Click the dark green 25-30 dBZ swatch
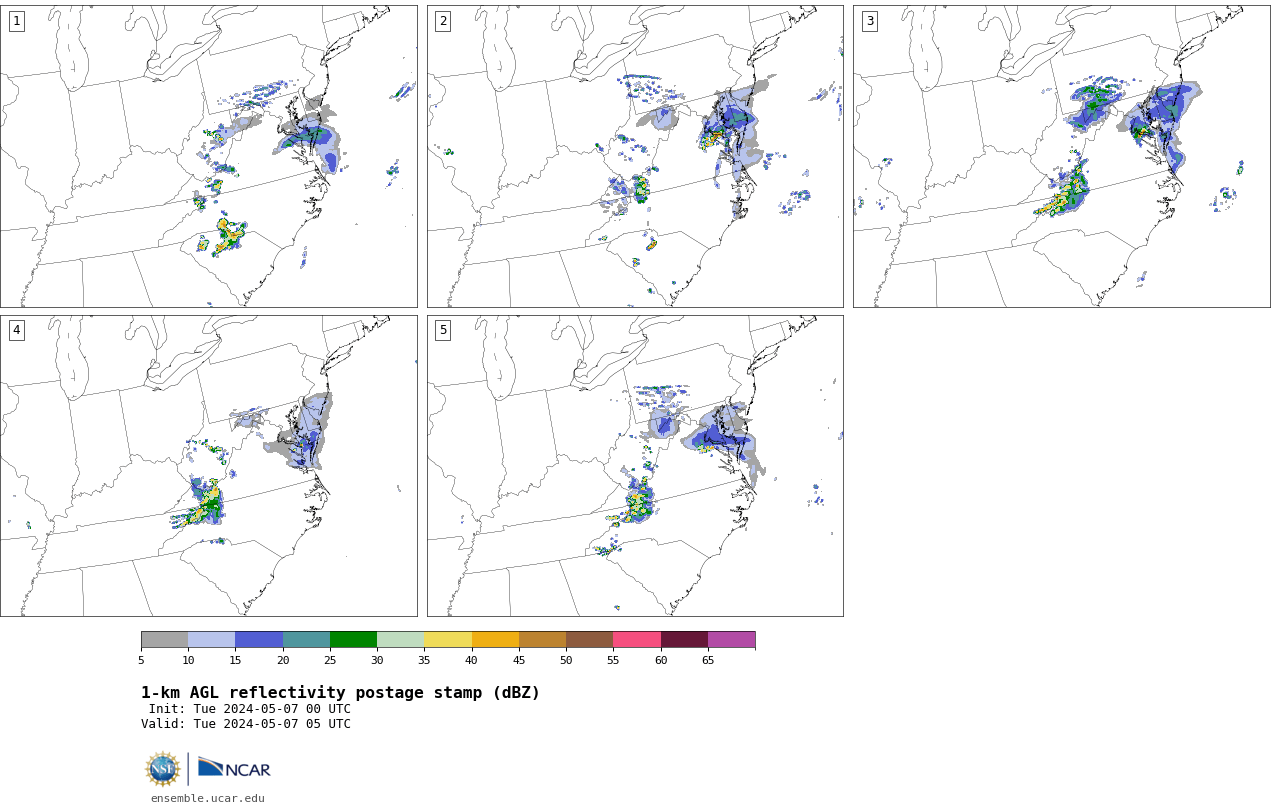Viewport: 1280px width, 809px height. 353,640
